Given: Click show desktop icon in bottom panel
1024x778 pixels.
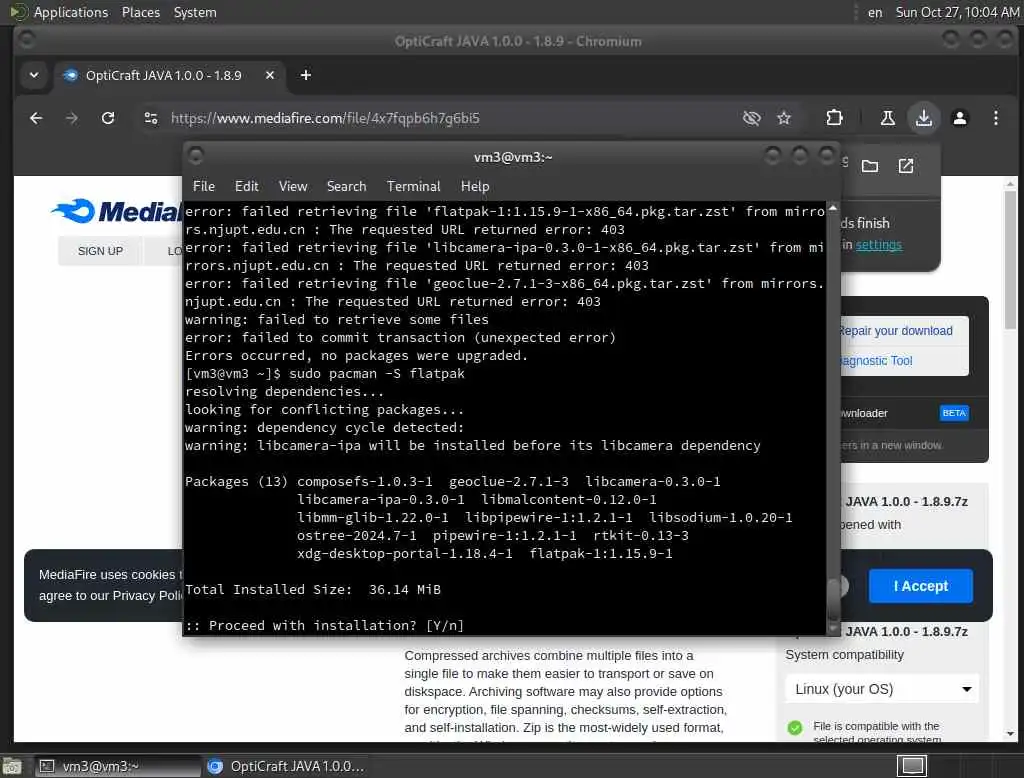Looking at the screenshot, I should click(x=12, y=766).
